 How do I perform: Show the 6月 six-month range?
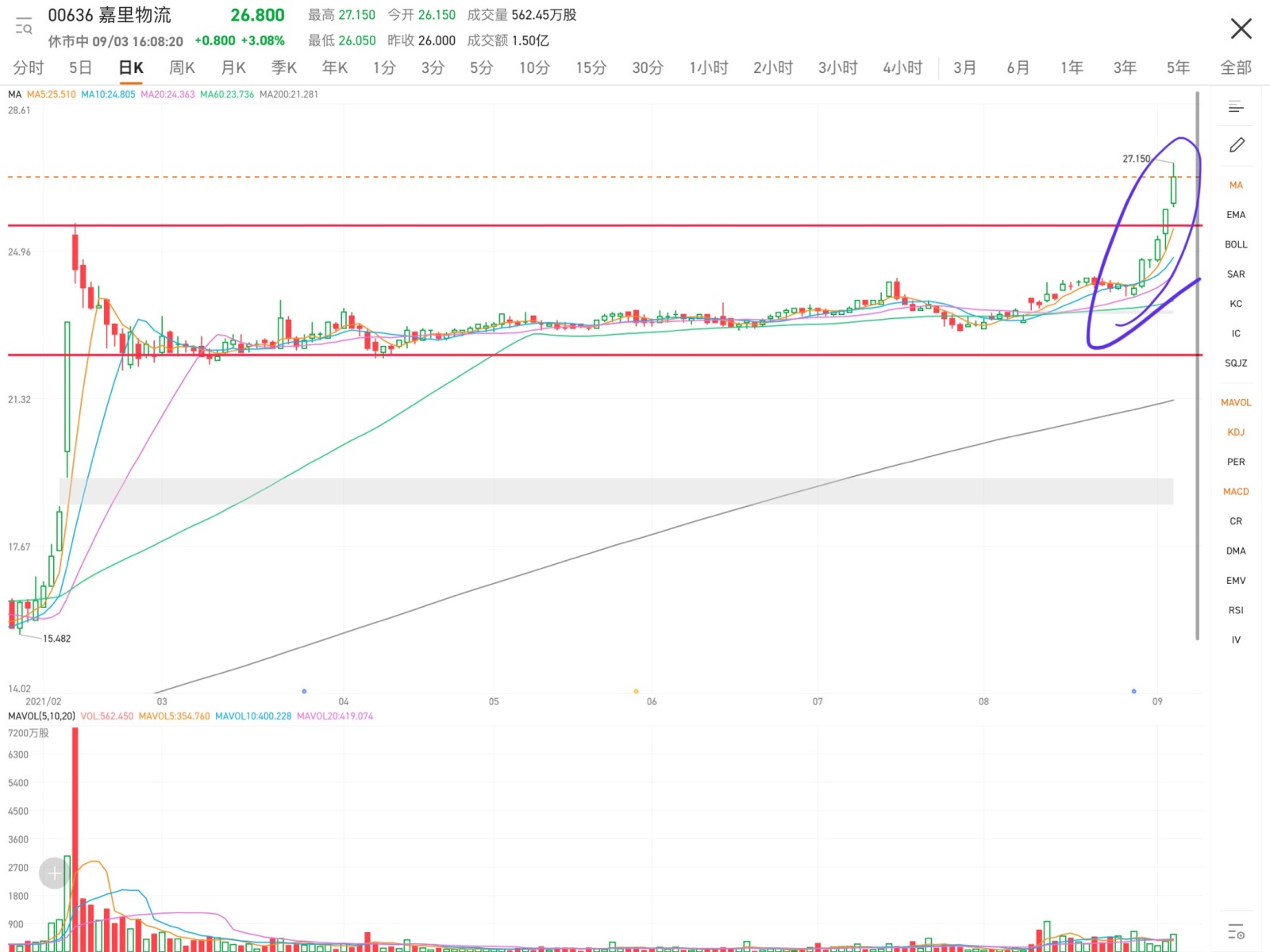click(x=1018, y=67)
